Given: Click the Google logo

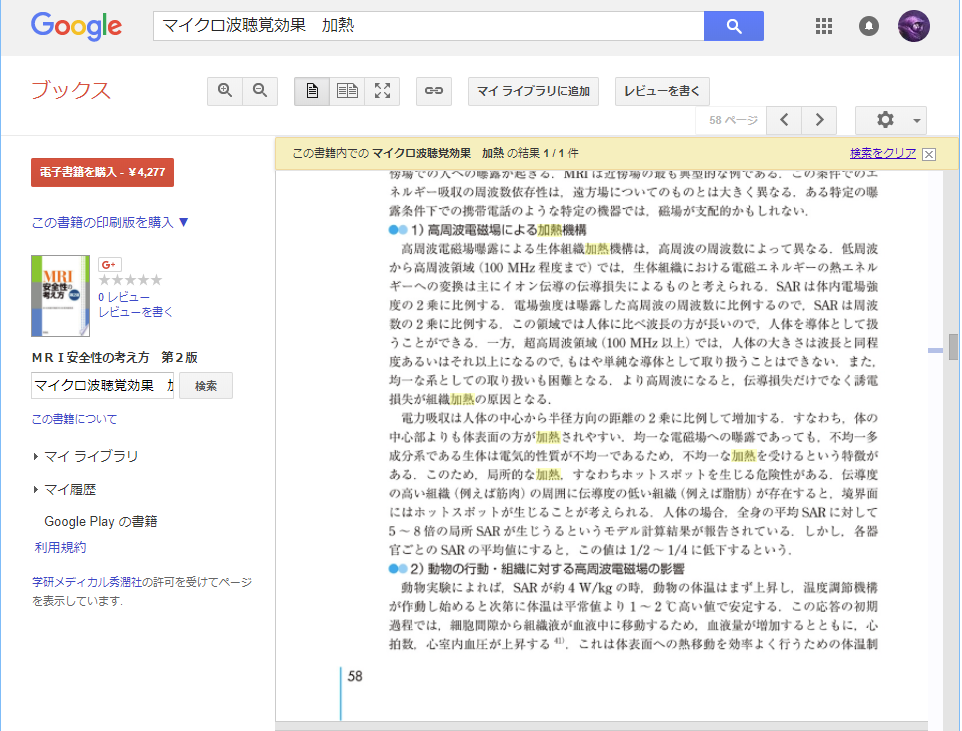Looking at the screenshot, I should click(x=76, y=26).
